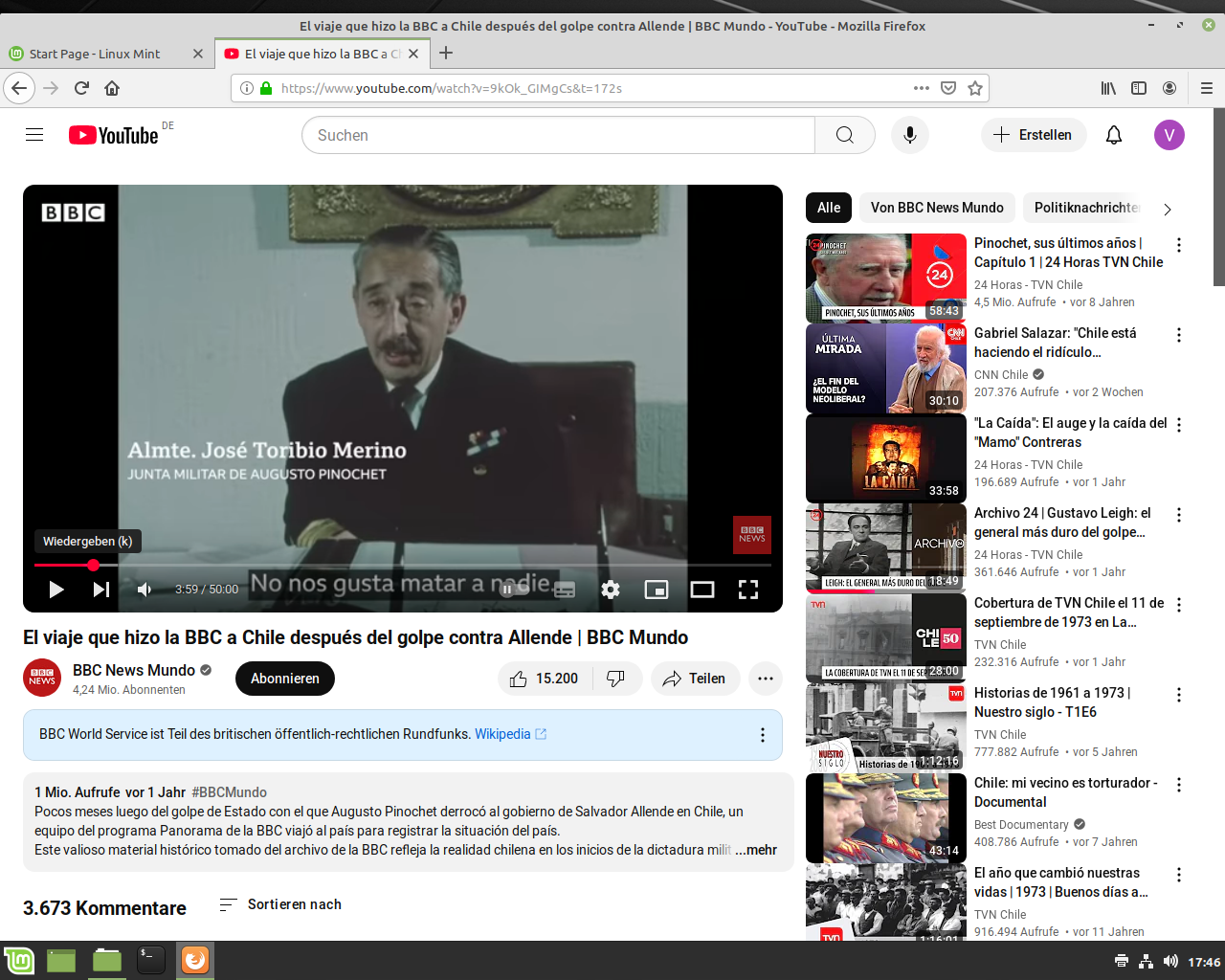Open options for Pinochet sus últimos años
Screen dimensions: 1225x980
click(x=1179, y=245)
